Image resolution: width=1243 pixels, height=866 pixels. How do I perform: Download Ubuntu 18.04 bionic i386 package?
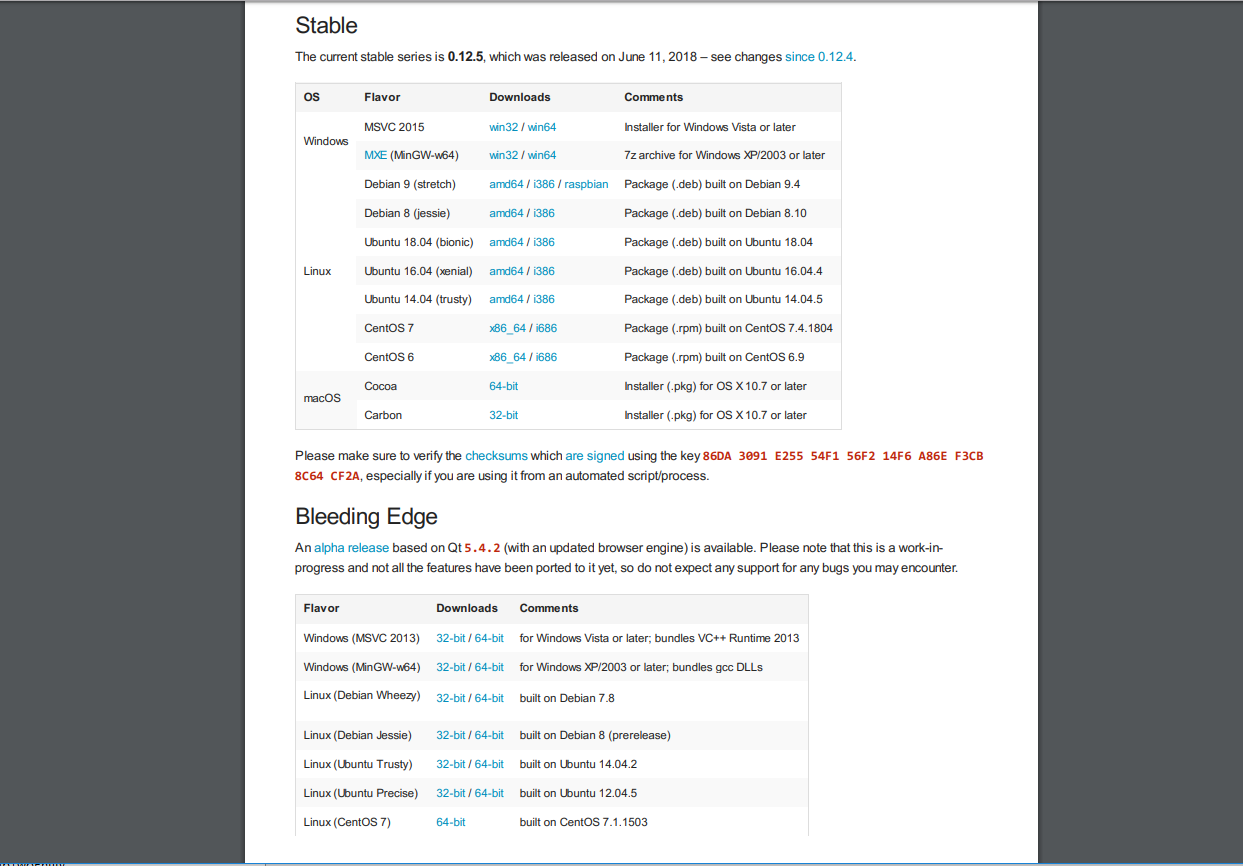(x=544, y=242)
